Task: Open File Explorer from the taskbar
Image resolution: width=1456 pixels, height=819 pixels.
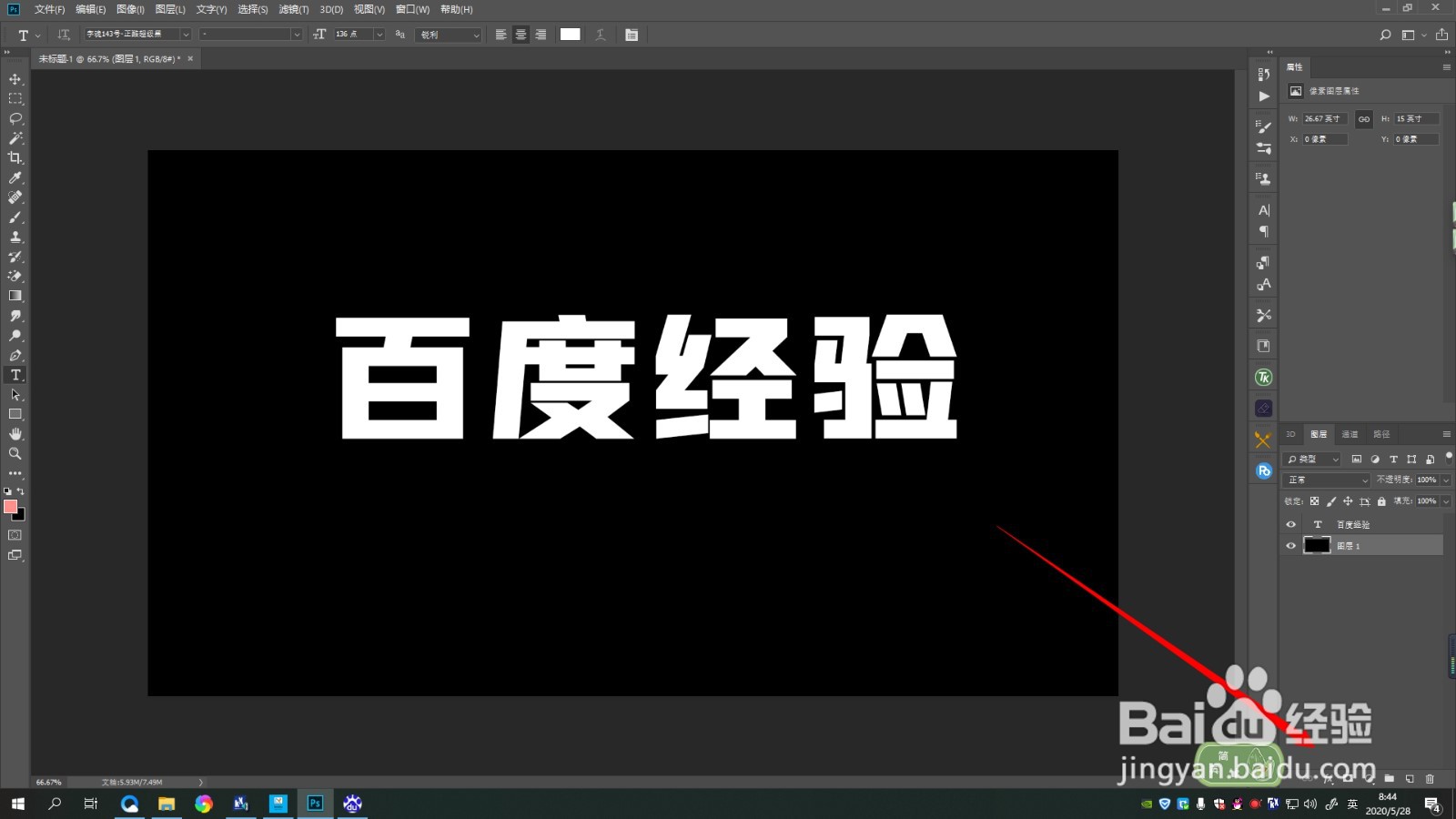Action: (x=167, y=804)
